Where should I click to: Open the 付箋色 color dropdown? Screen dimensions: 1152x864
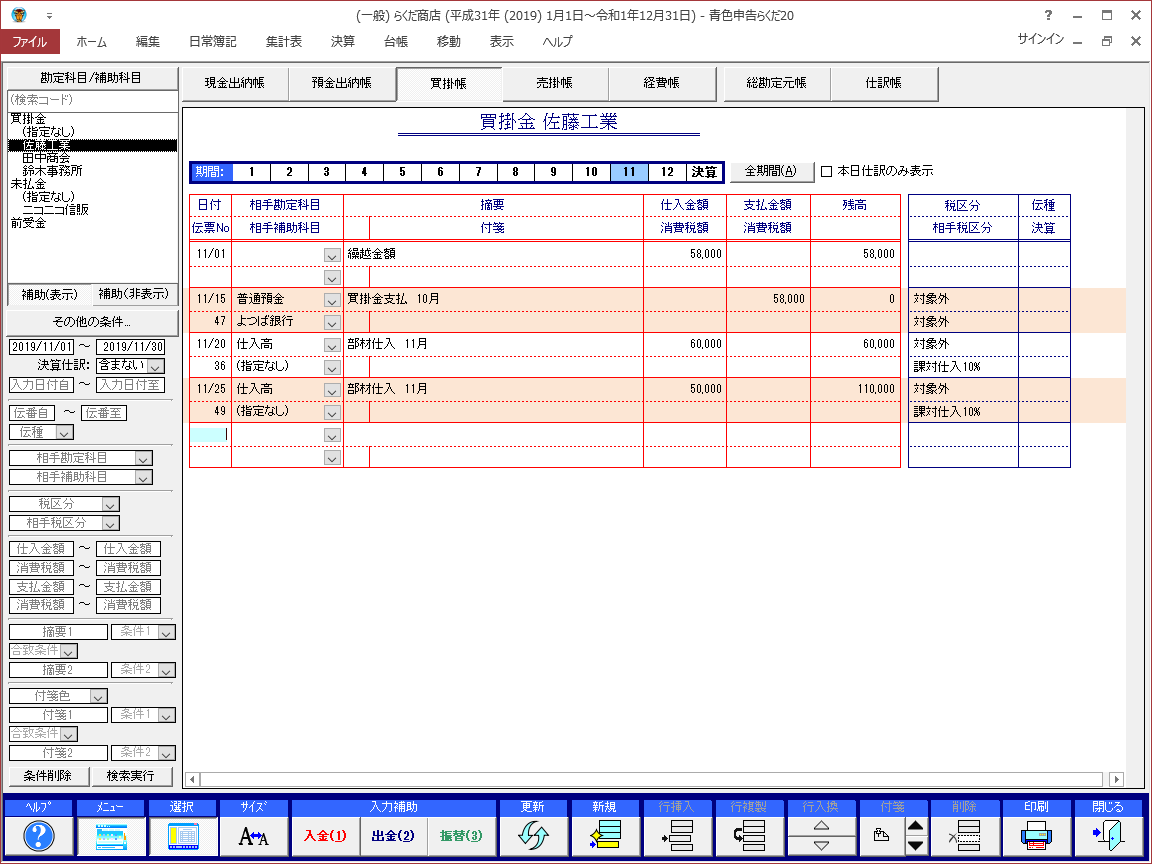[x=98, y=696]
